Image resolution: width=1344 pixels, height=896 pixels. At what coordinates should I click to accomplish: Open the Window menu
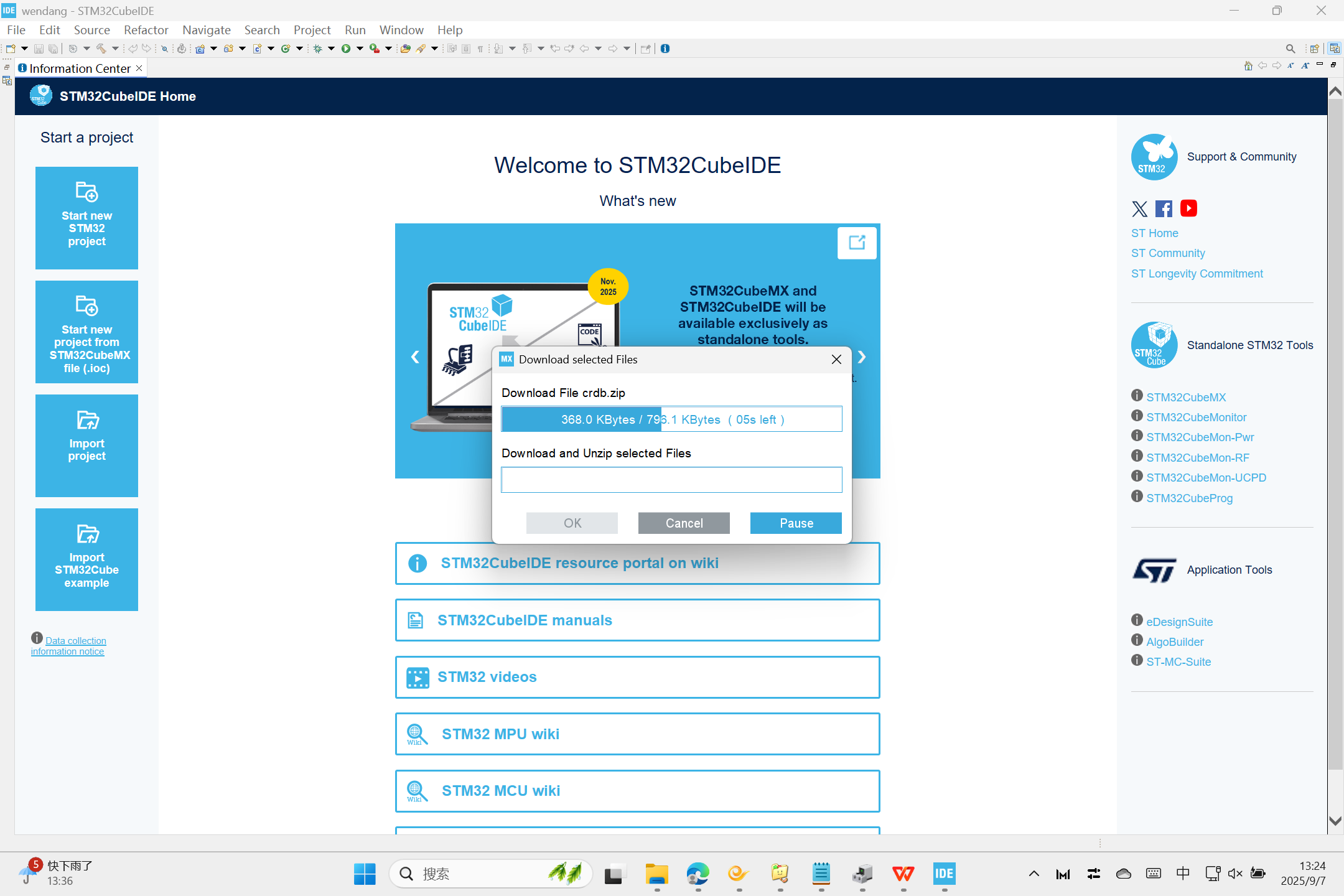click(401, 30)
